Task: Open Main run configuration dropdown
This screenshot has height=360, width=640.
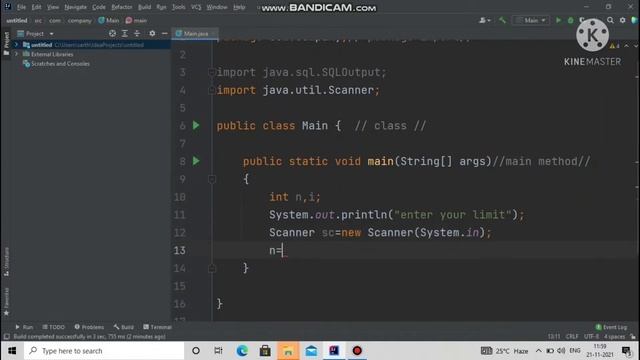Action: (x=531, y=20)
